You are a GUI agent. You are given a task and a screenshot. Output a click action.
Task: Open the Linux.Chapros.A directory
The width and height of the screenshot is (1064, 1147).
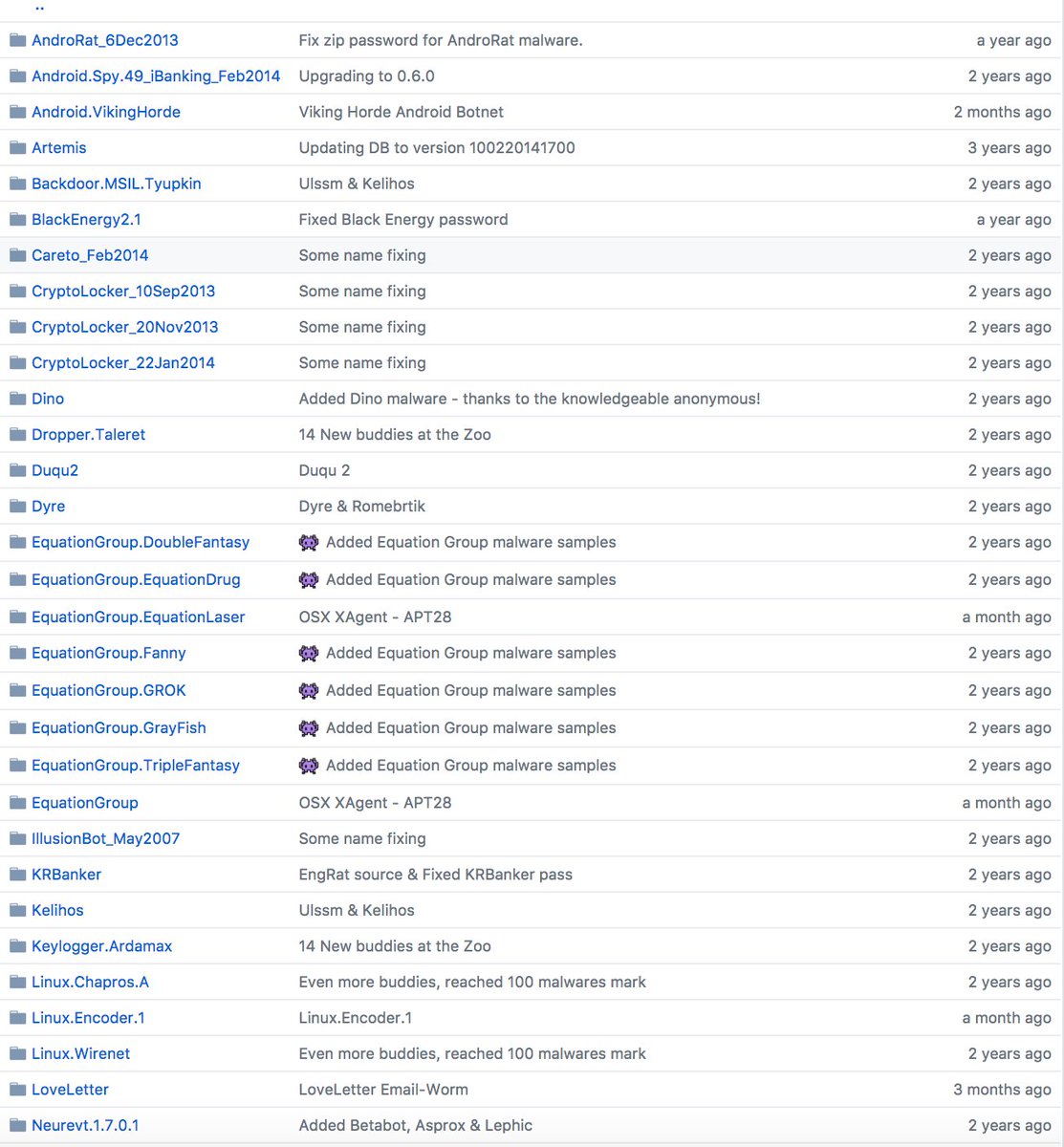90,982
